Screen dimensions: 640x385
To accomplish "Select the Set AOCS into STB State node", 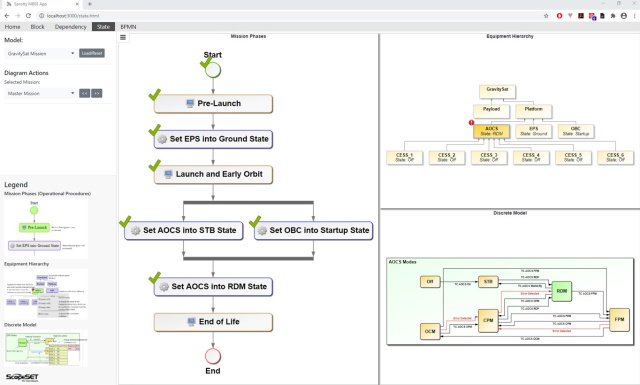I will click(x=184, y=231).
